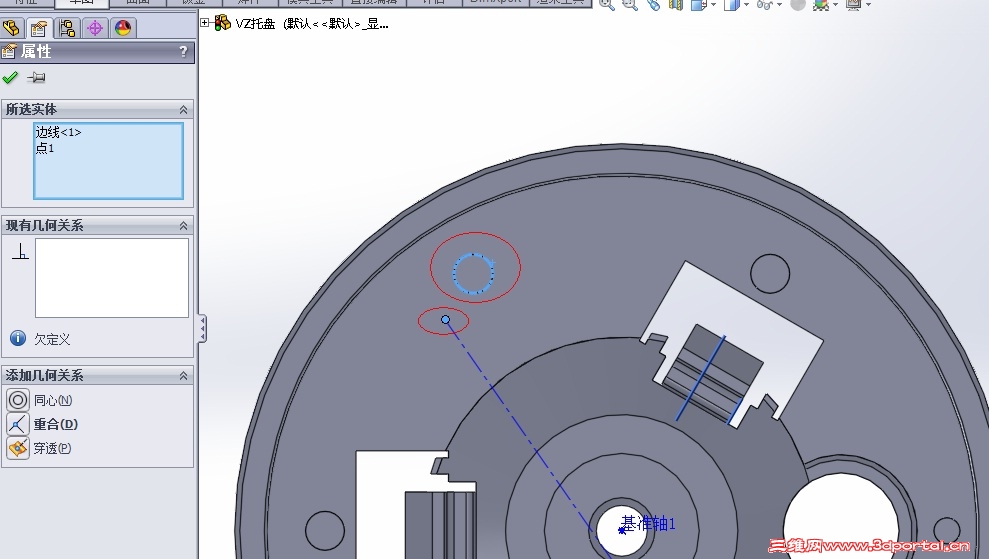Click Previous View icon in heads-up toolbar
This screenshot has height=559, width=989.
pos(653,4)
